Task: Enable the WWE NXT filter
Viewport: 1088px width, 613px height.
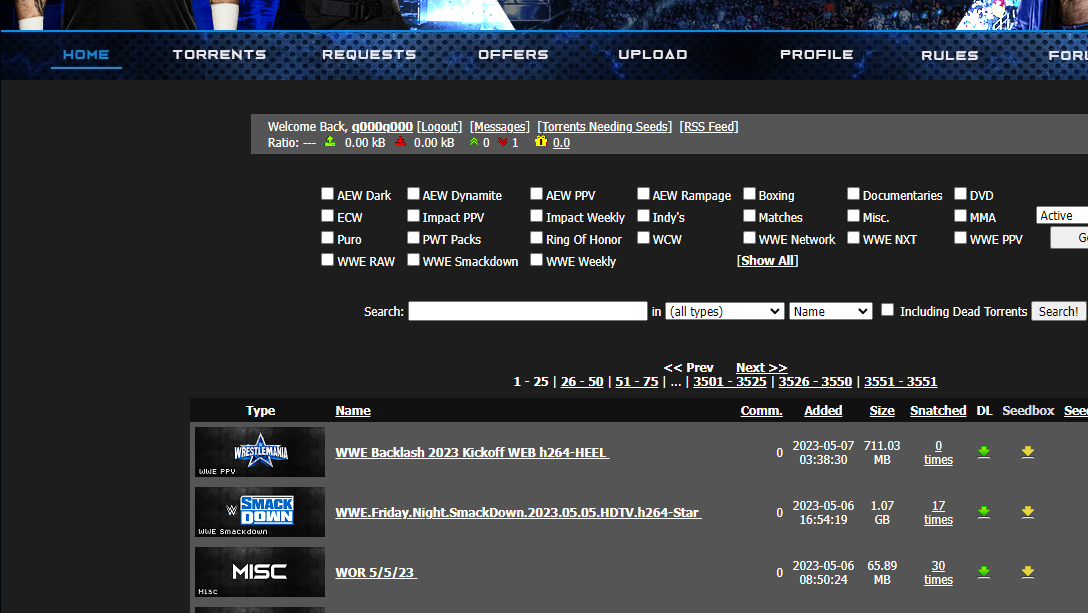Action: [x=853, y=237]
